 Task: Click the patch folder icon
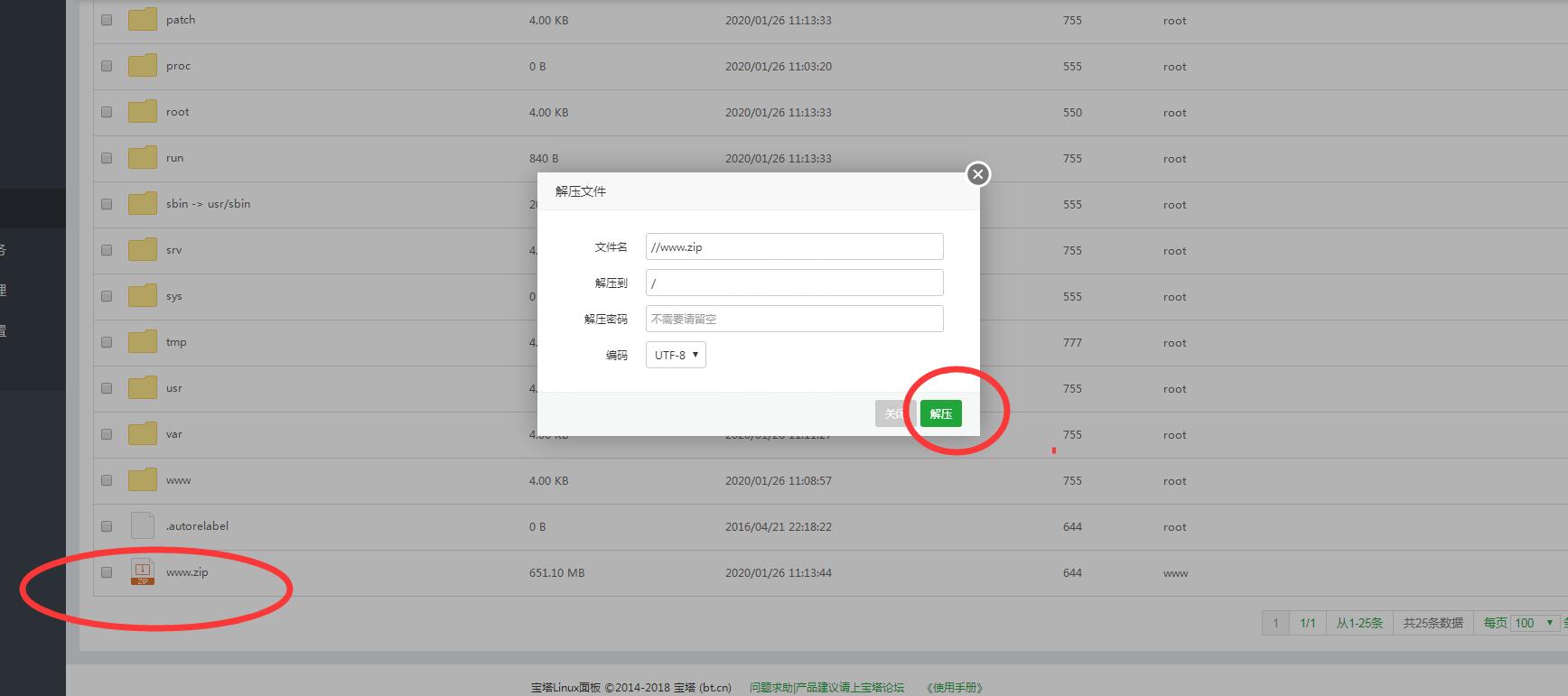(x=143, y=20)
